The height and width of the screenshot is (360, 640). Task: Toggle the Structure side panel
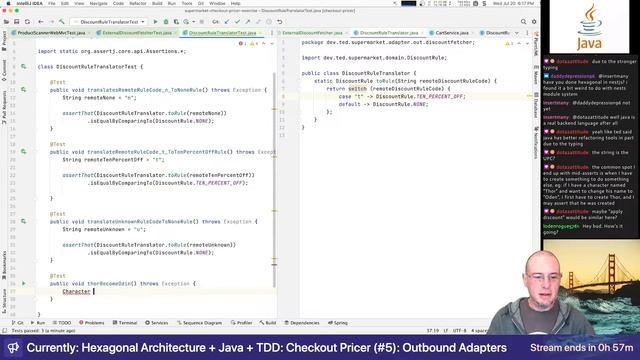(4, 300)
